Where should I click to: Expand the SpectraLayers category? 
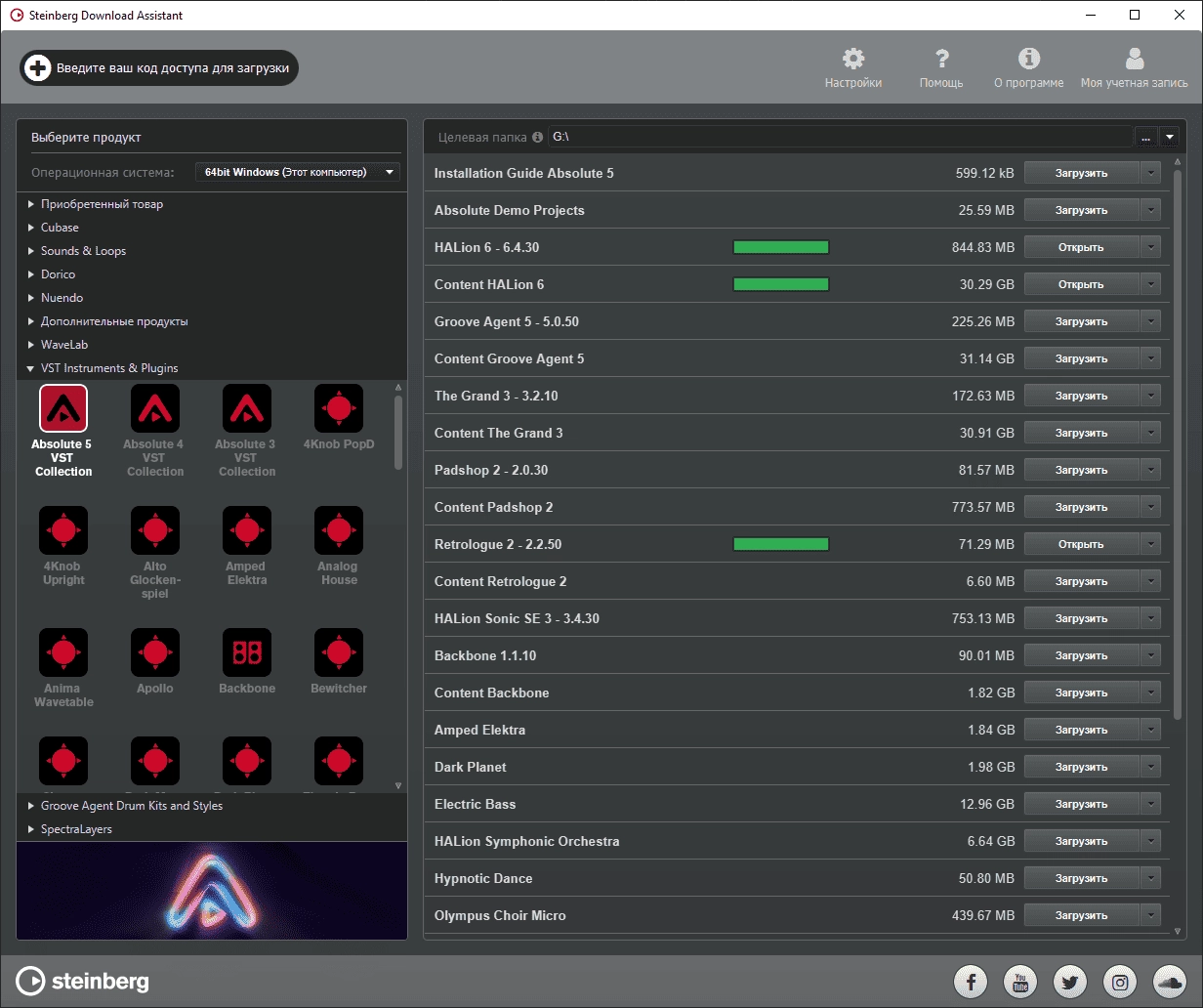point(31,829)
